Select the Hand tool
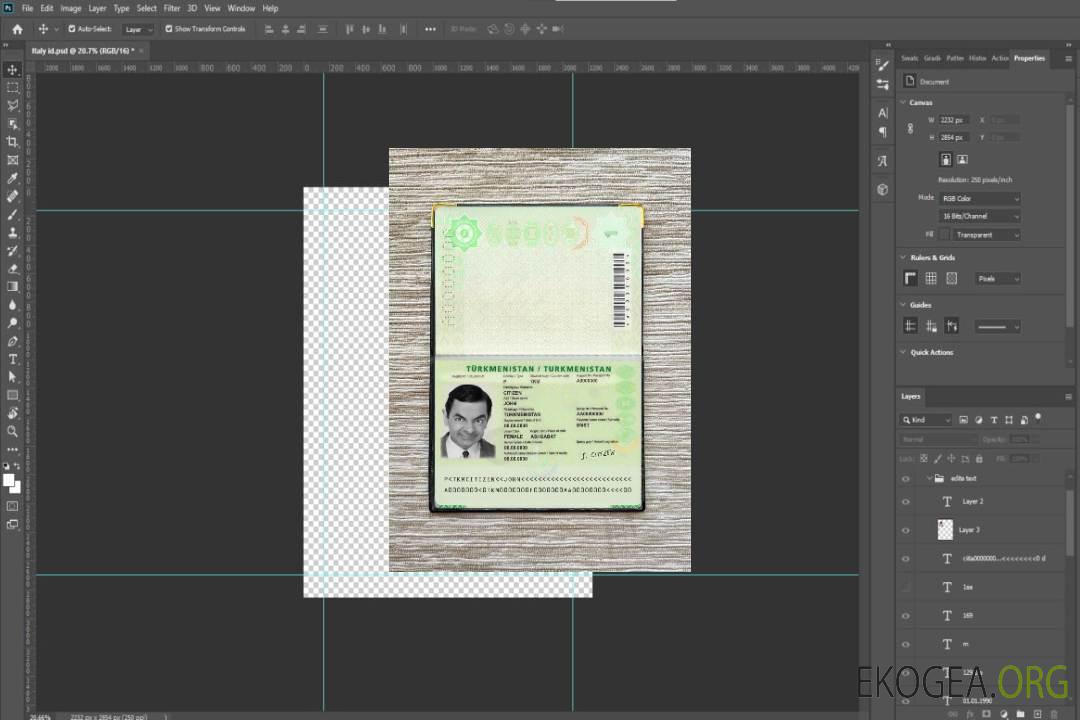The image size is (1080, 720). pyautogui.click(x=12, y=413)
